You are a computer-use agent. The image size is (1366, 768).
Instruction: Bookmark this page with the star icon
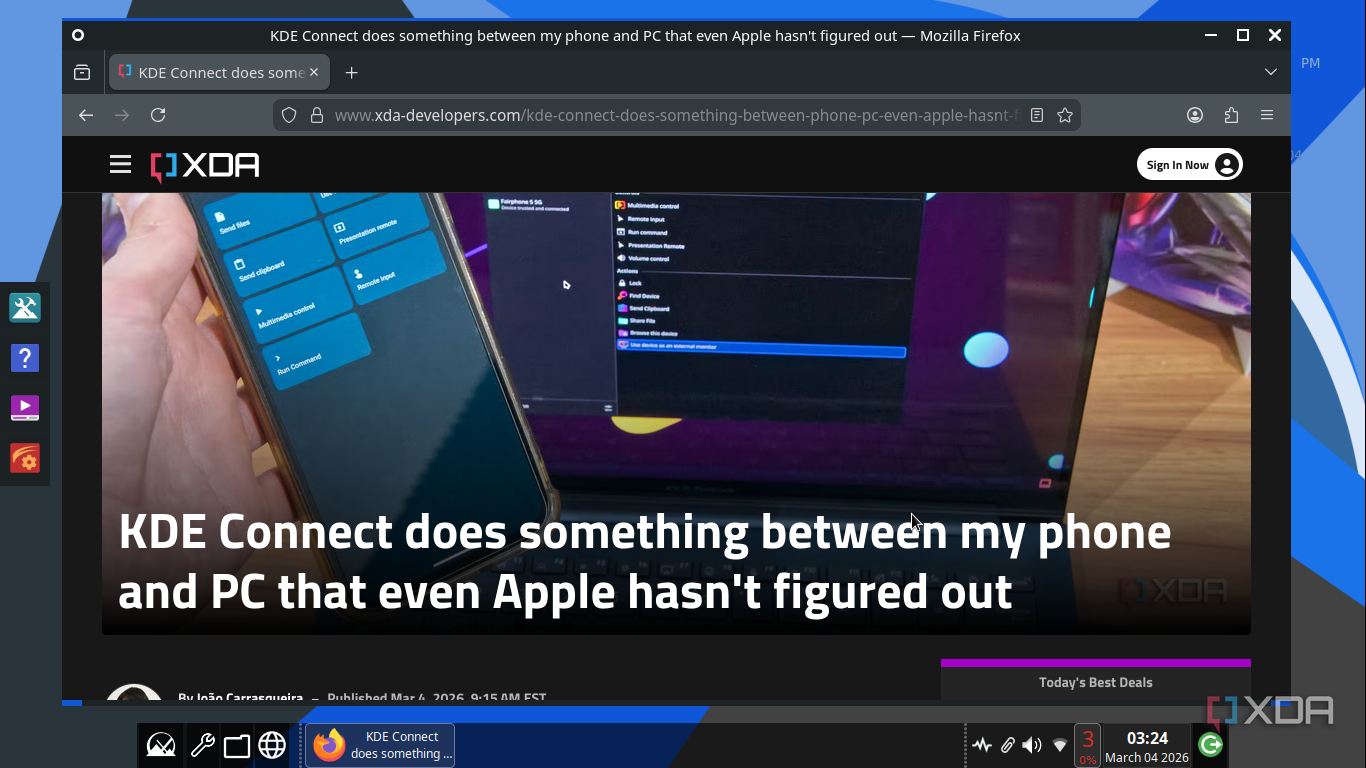(x=1065, y=115)
